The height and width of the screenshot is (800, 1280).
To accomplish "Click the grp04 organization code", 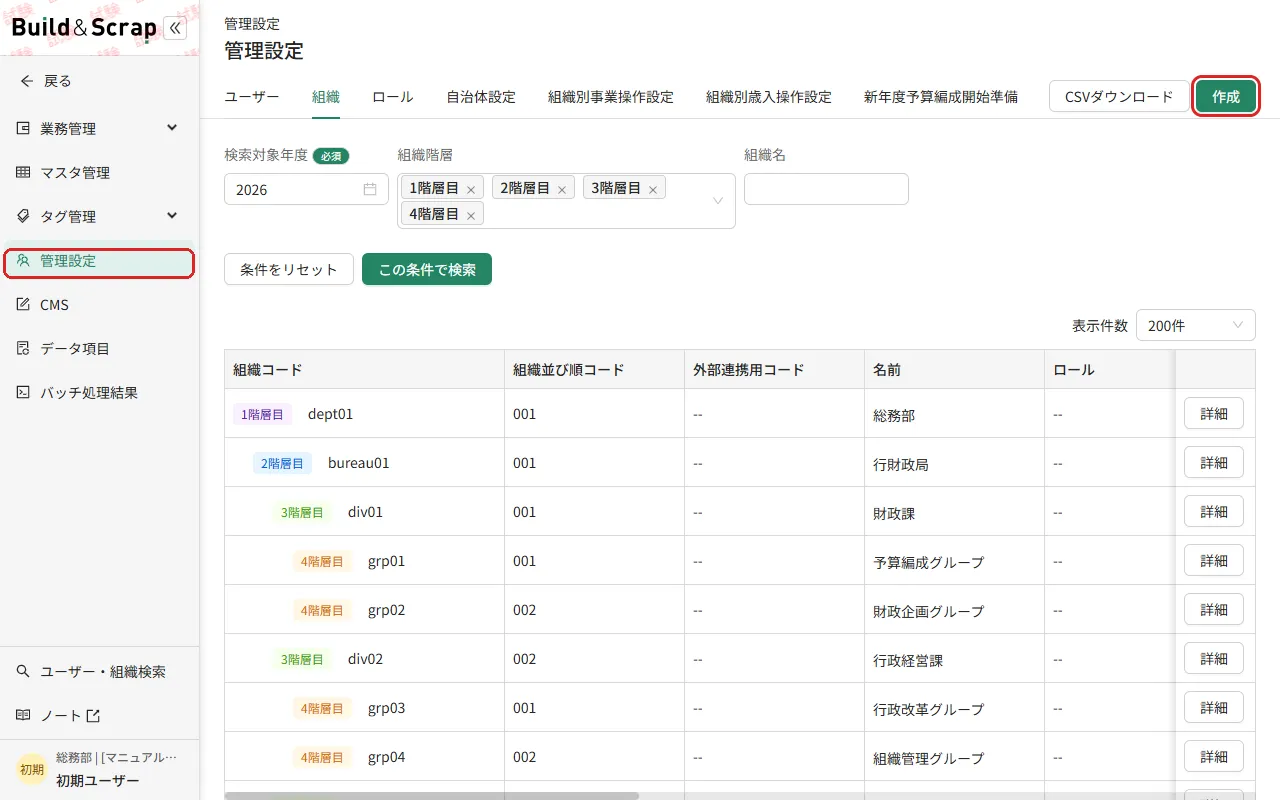I will pos(387,757).
